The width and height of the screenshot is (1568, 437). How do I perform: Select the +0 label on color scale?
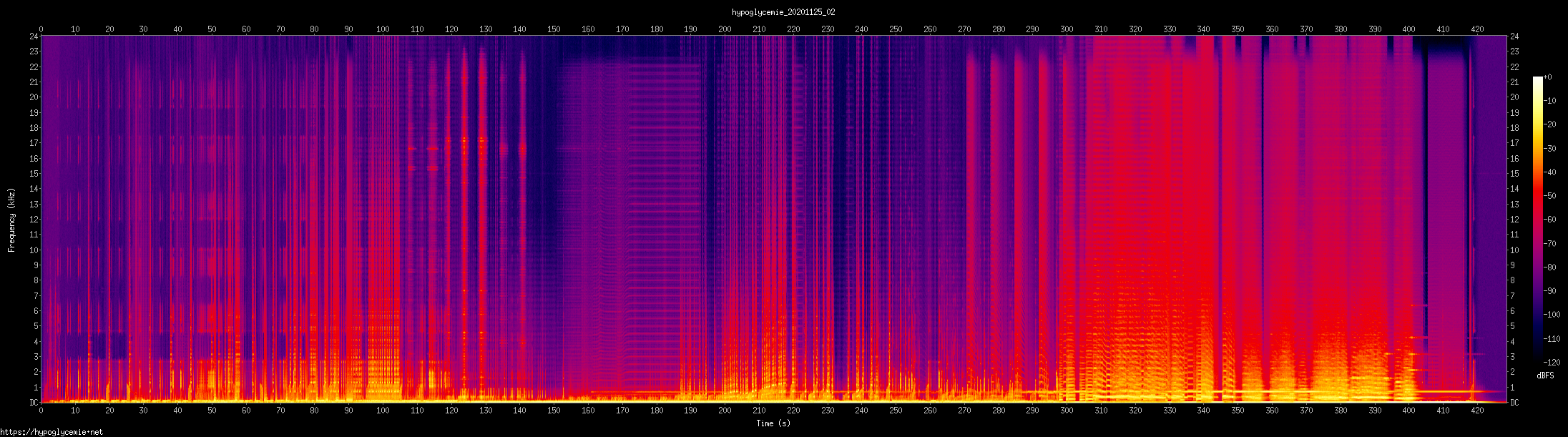1548,77
